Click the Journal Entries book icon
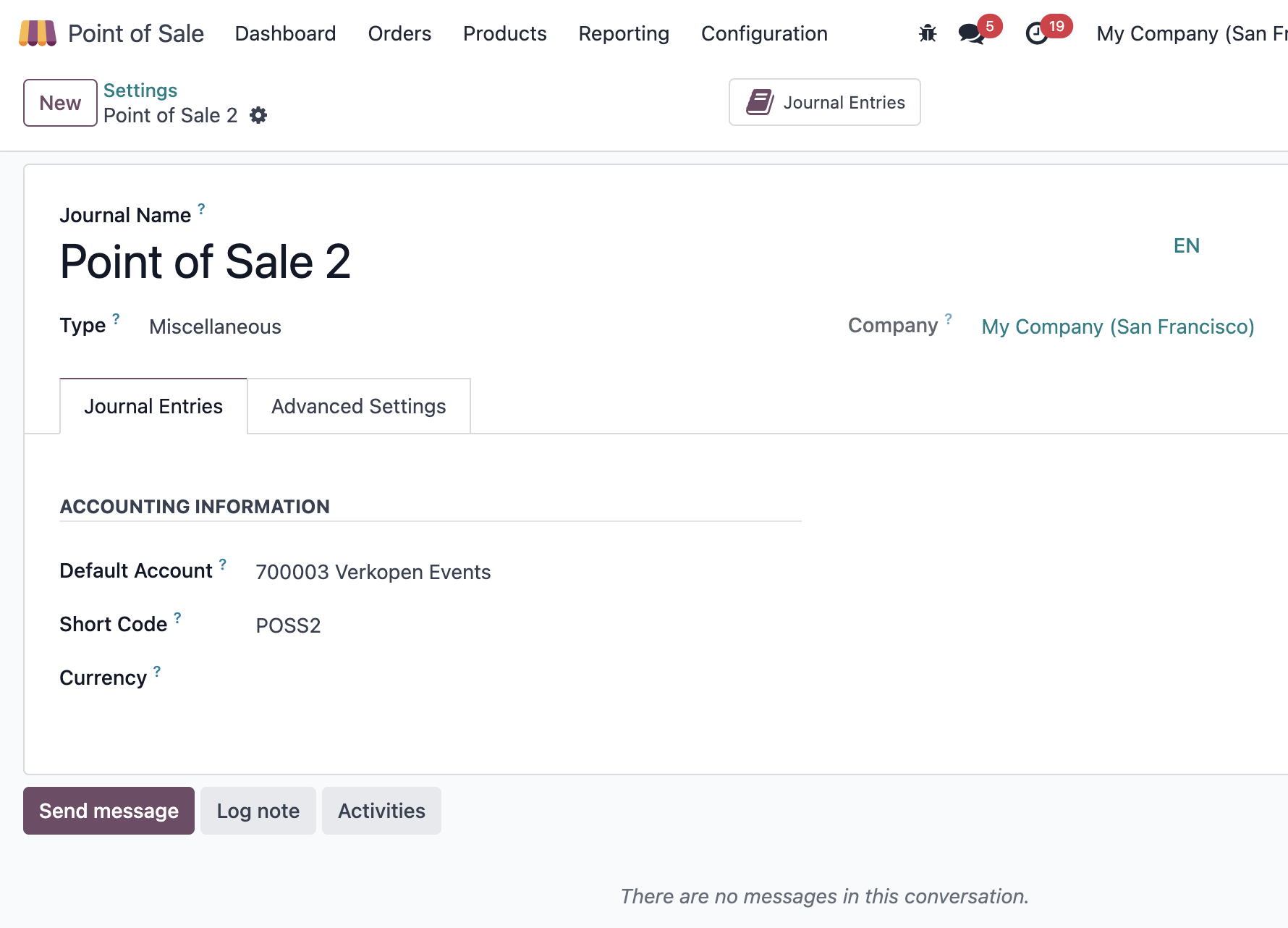Screen dimensions: 1288x928 pos(760,102)
